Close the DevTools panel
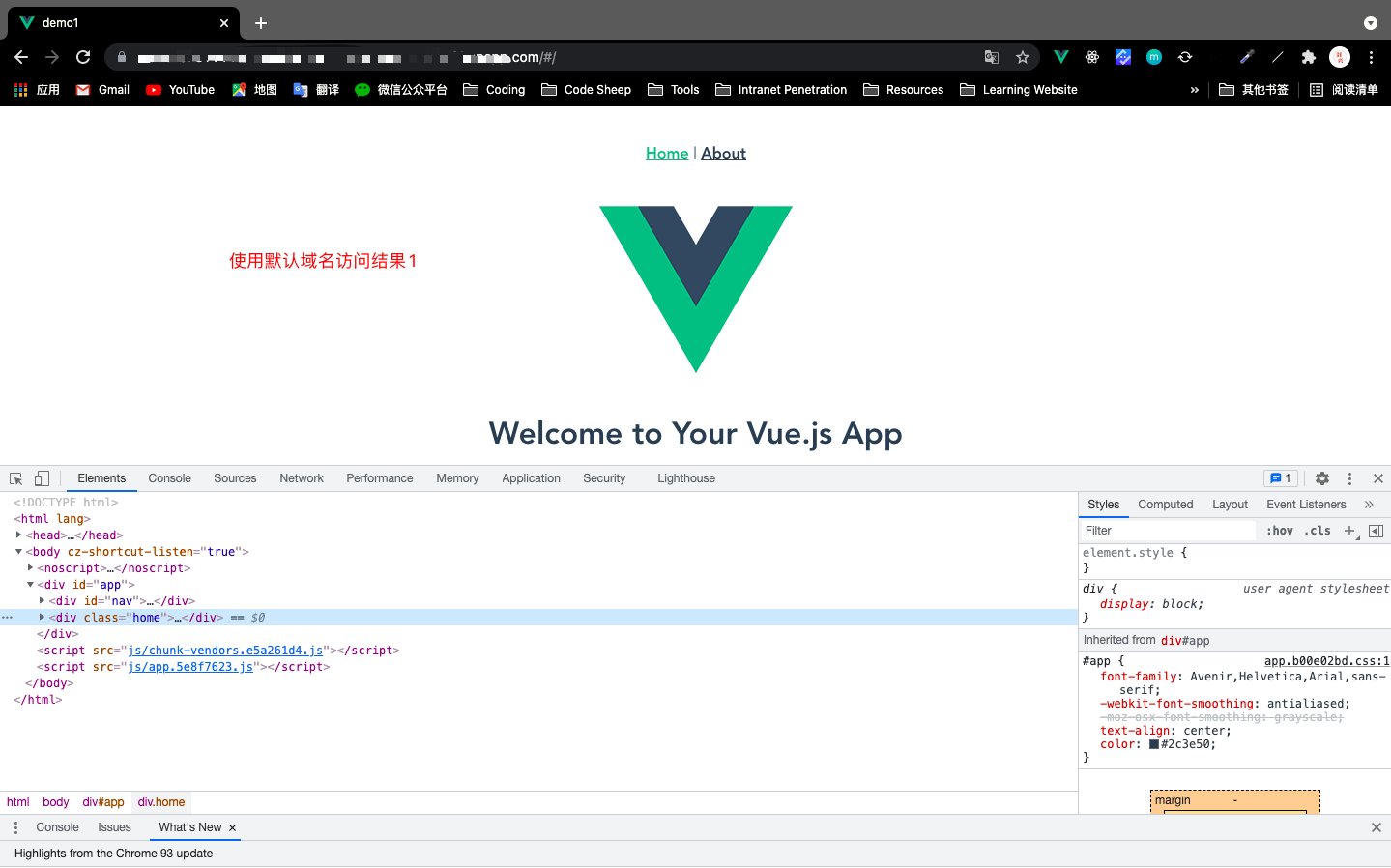Image resolution: width=1391 pixels, height=868 pixels. click(1378, 478)
